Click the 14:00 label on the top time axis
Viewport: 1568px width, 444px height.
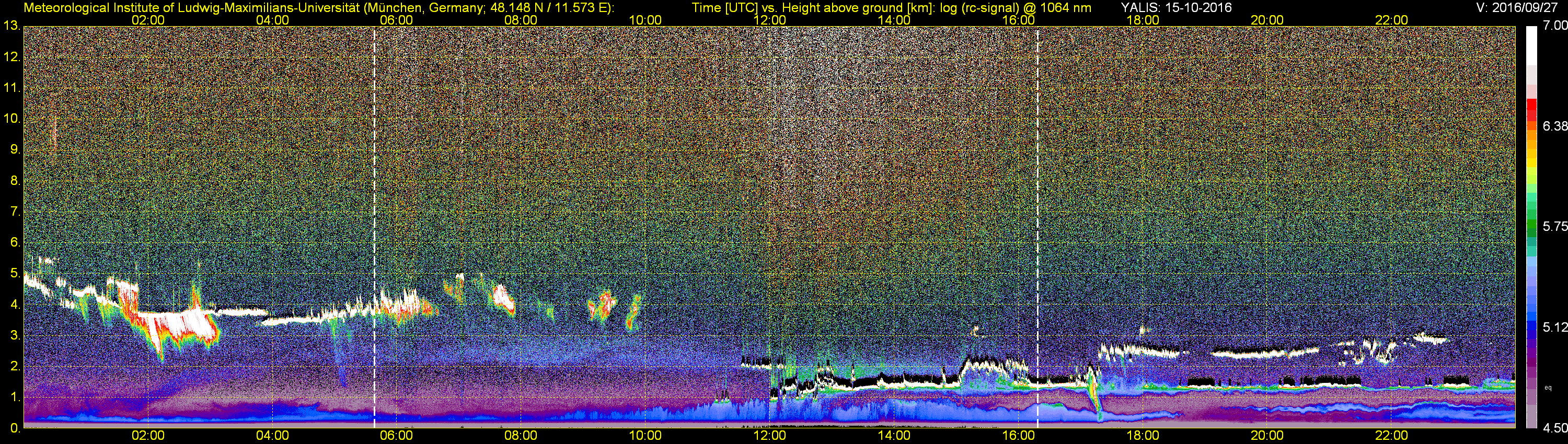[894, 20]
